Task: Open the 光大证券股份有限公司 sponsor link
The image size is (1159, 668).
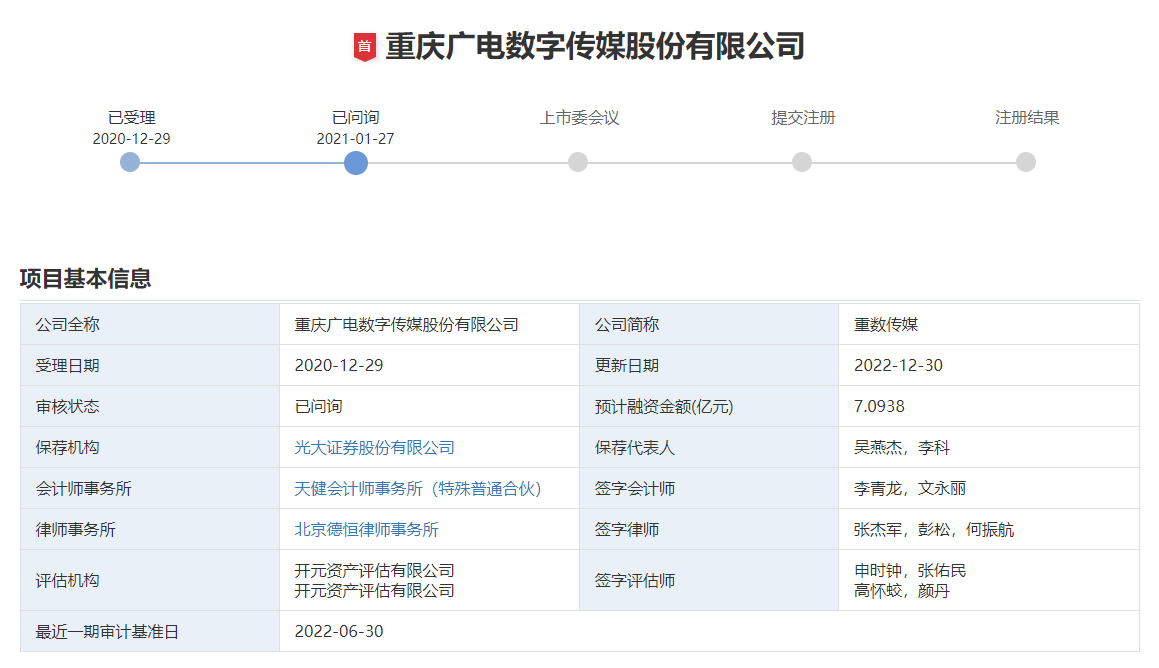Action: tap(375, 448)
